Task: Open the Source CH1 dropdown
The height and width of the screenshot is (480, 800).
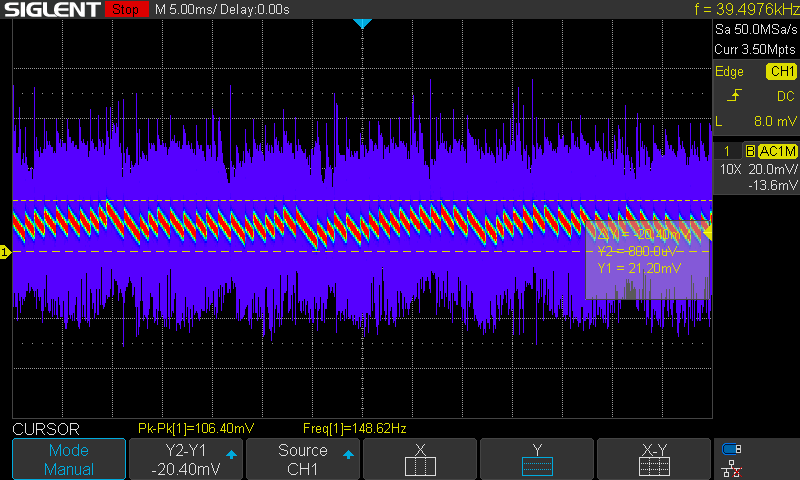Action: [303, 459]
